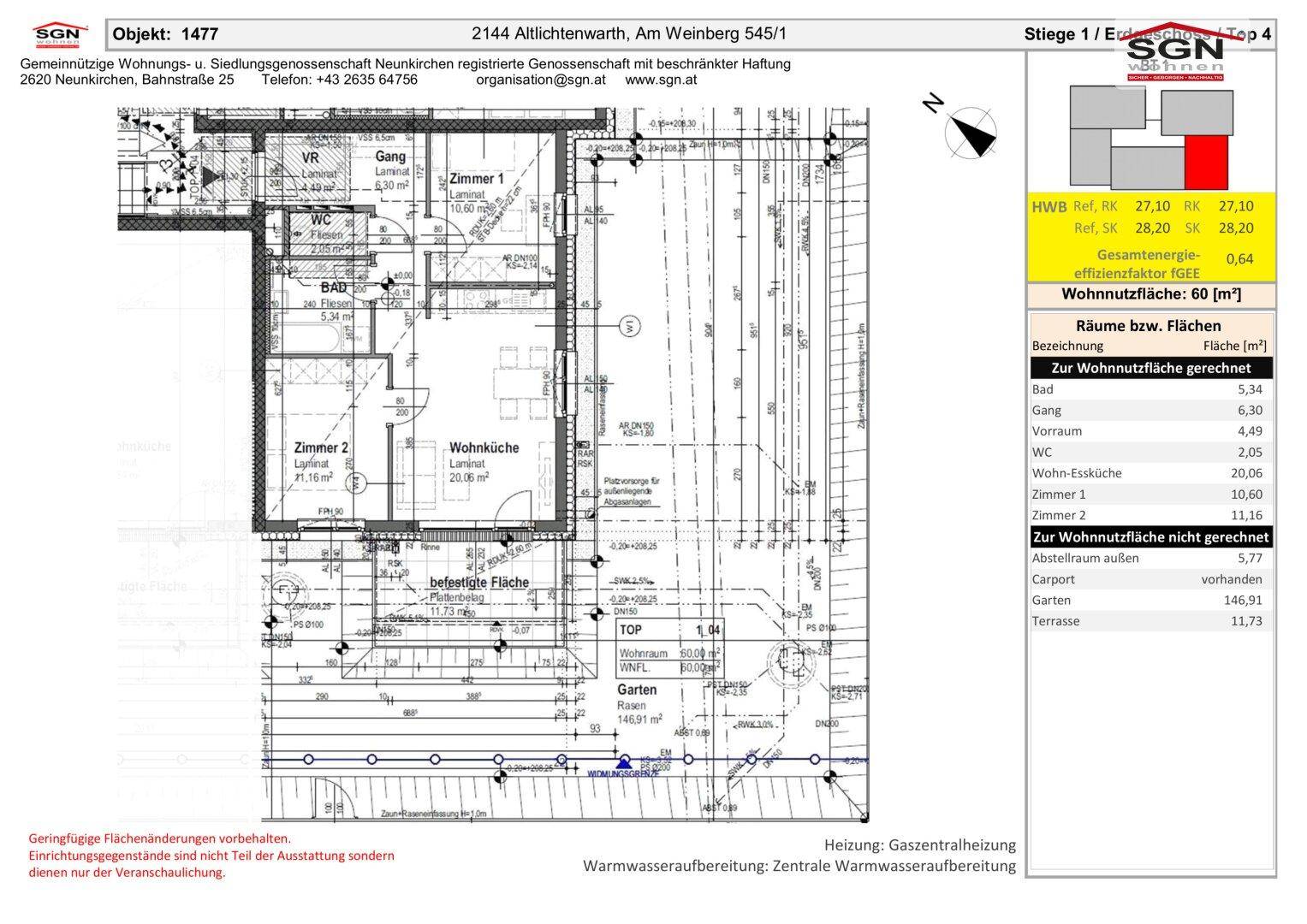This screenshot has height=924, width=1307.
Task: Click the 'WC' room label on floor plan
Action: click(x=322, y=220)
